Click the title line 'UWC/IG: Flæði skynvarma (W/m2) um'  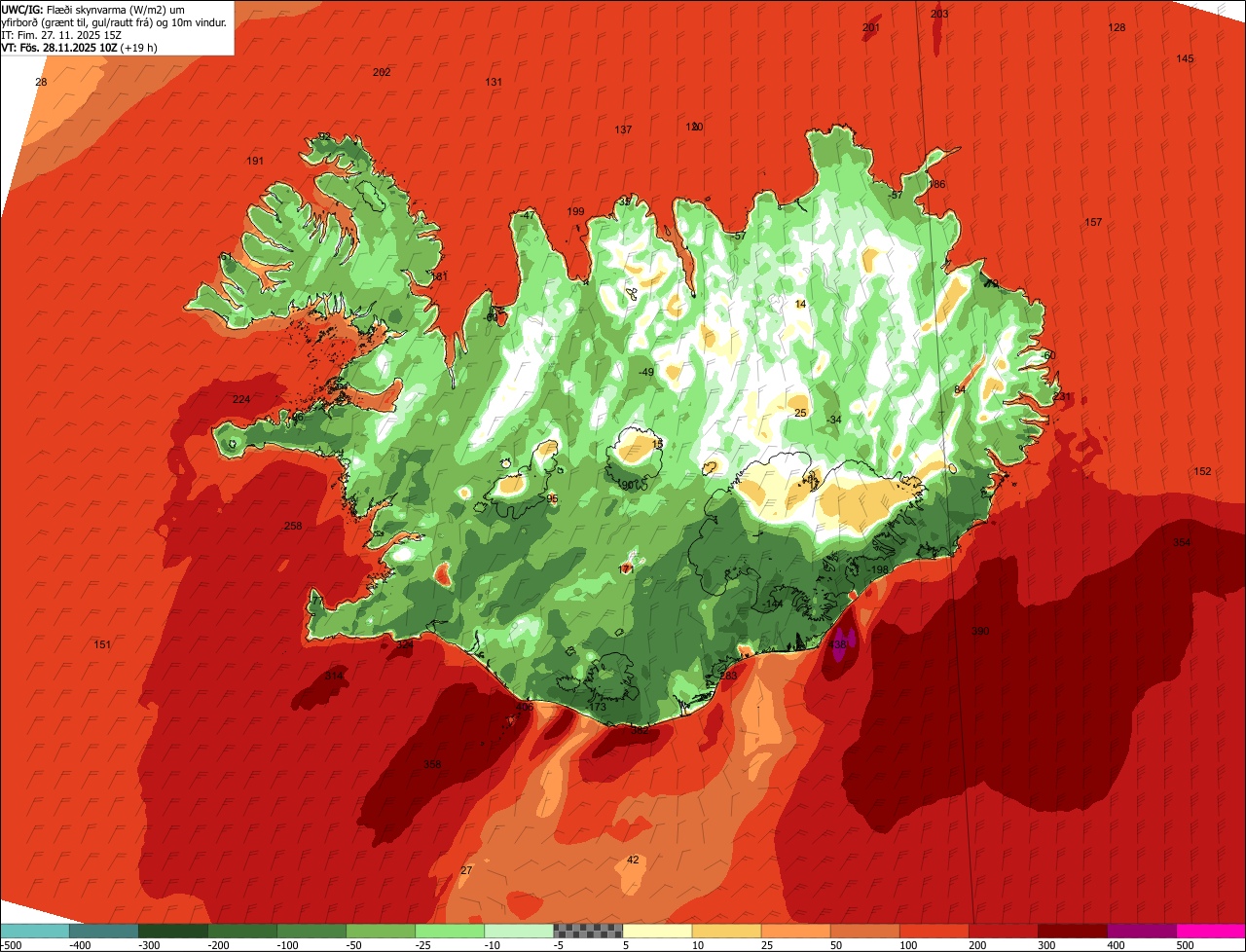pyautogui.click(x=92, y=9)
